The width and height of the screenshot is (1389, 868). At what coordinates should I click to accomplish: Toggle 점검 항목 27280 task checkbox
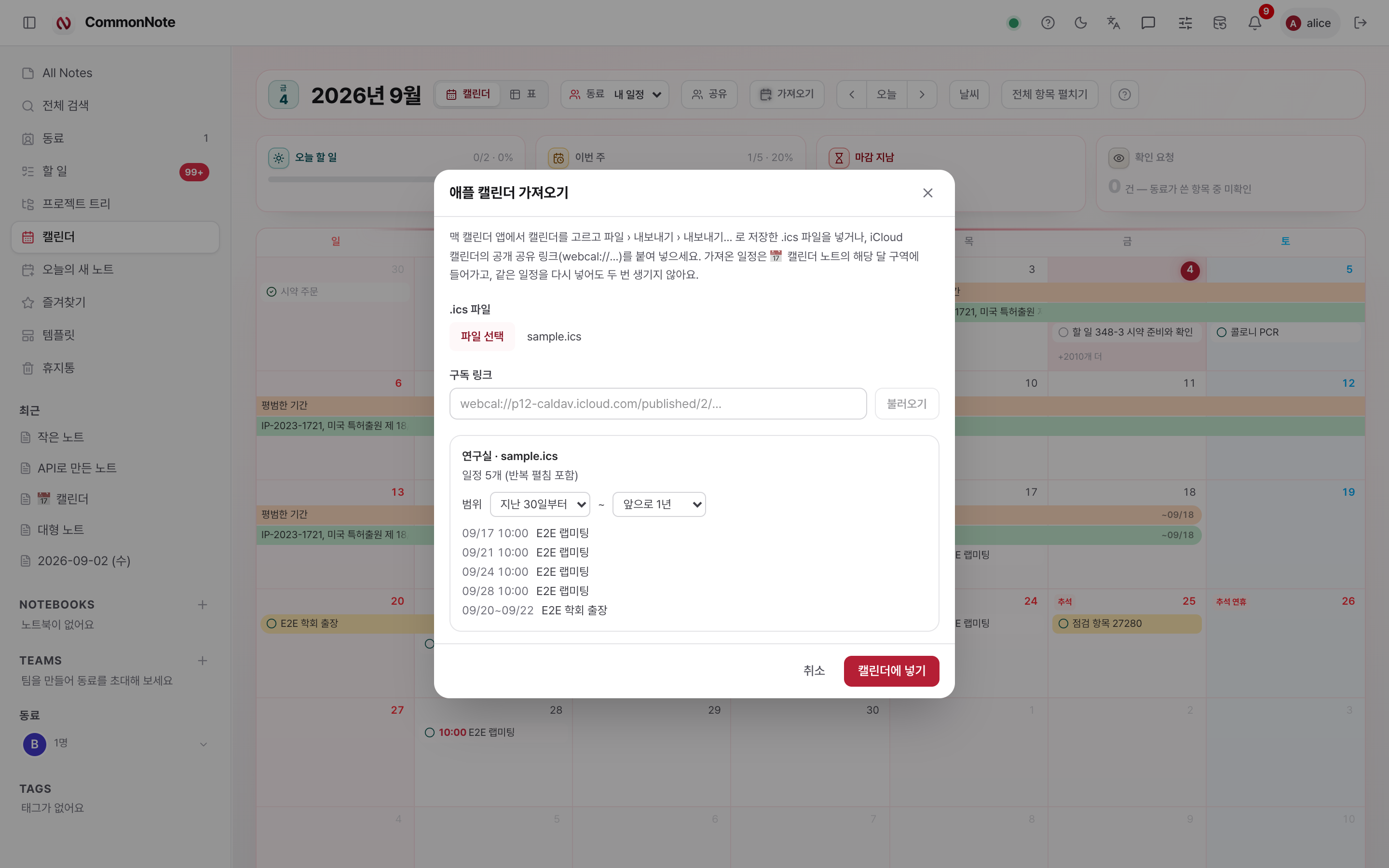pos(1063,624)
